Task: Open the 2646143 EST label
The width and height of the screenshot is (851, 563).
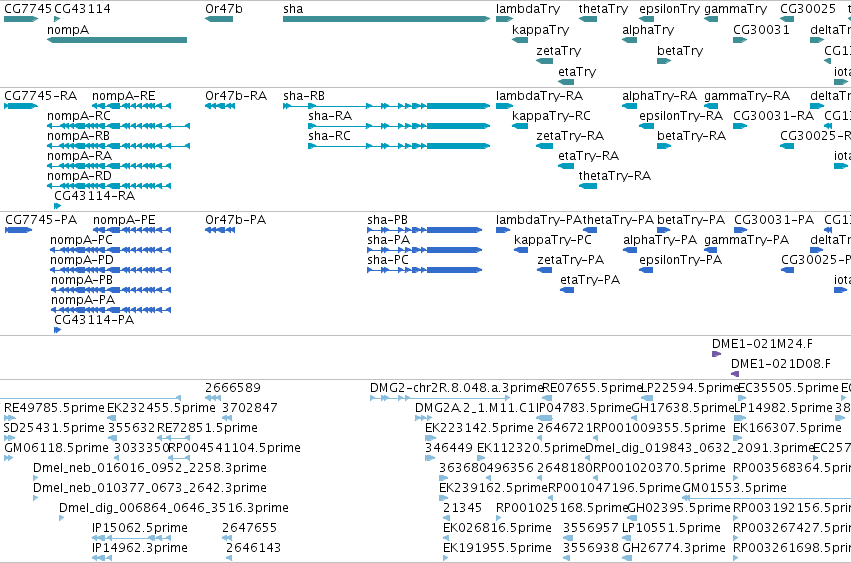Action: tap(253, 548)
